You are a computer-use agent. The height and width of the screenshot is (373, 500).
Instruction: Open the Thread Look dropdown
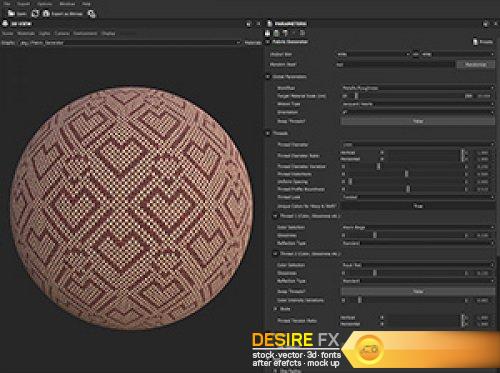(418, 197)
